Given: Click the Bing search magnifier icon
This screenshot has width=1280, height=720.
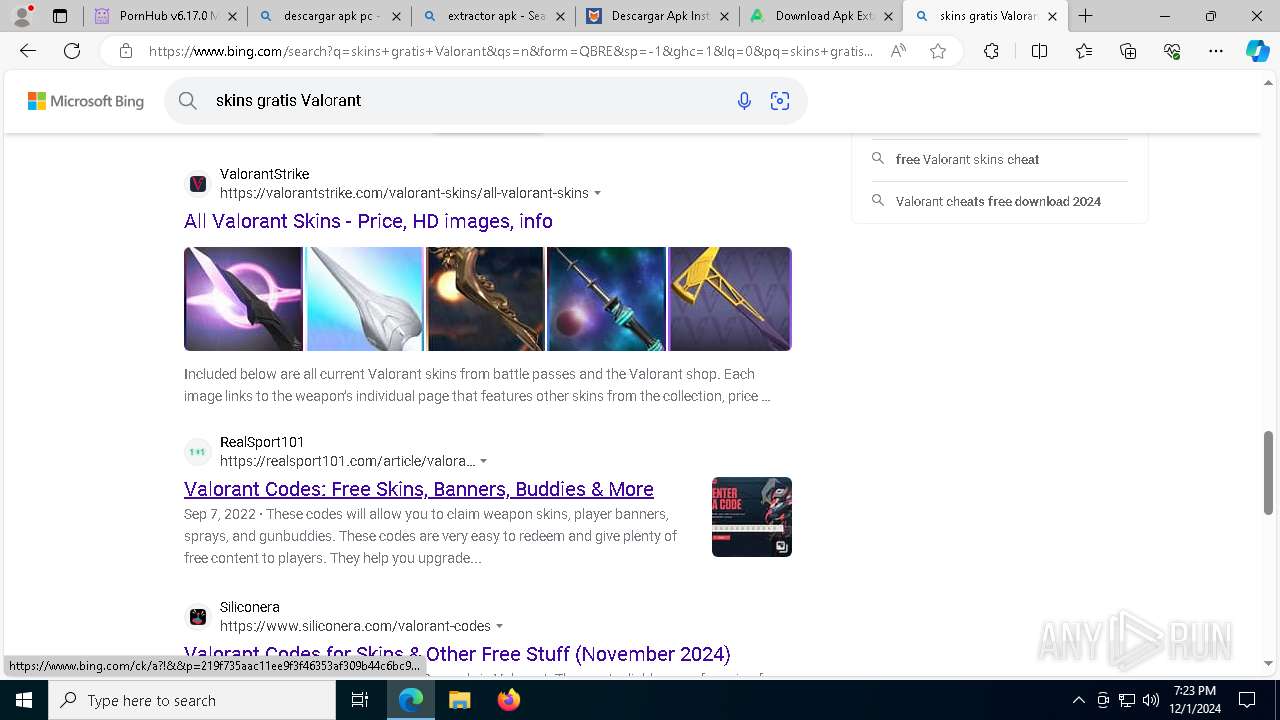Looking at the screenshot, I should tap(187, 100).
